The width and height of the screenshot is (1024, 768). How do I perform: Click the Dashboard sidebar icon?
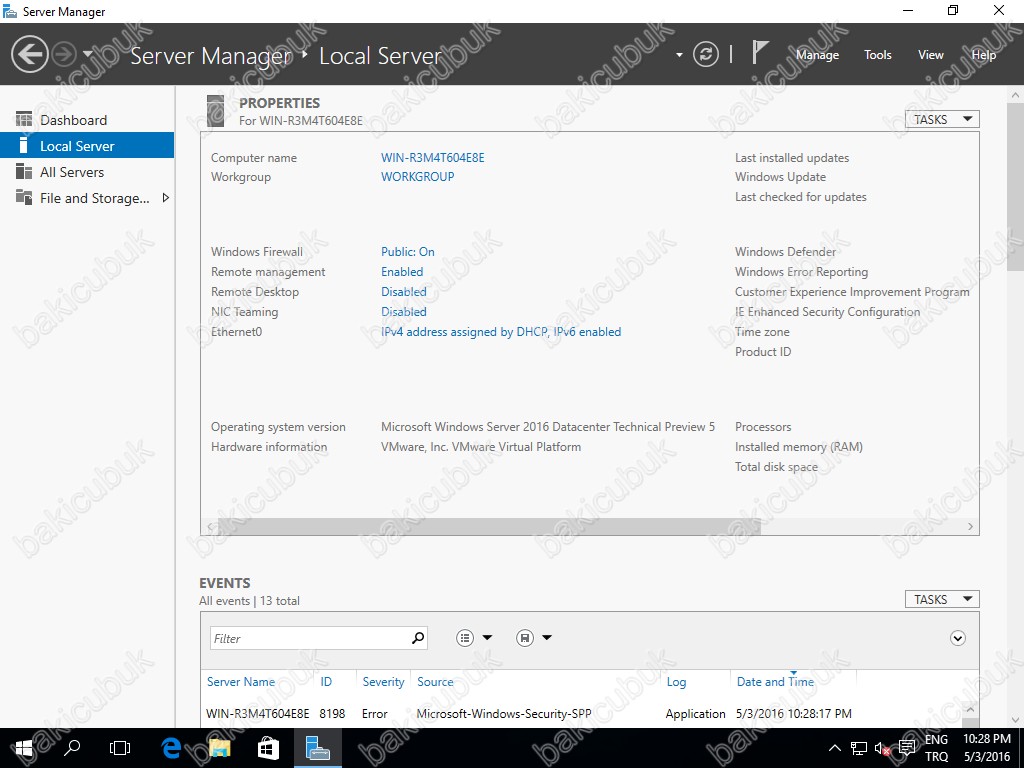click(24, 120)
